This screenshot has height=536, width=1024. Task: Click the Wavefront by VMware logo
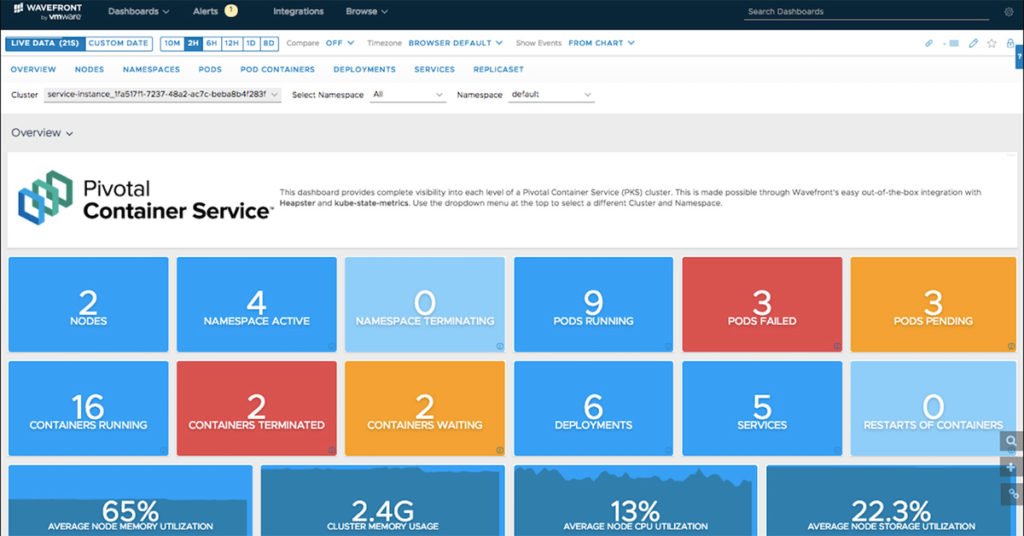47,12
